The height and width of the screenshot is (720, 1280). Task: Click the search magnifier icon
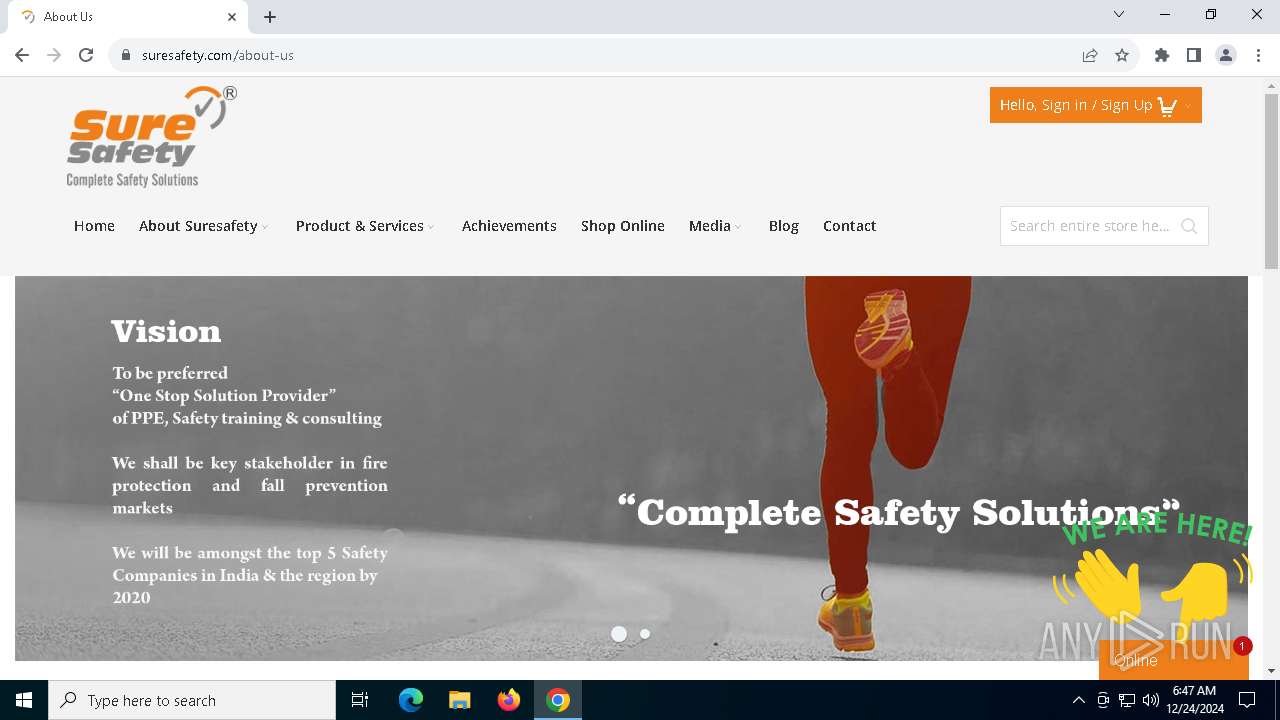click(x=1189, y=226)
